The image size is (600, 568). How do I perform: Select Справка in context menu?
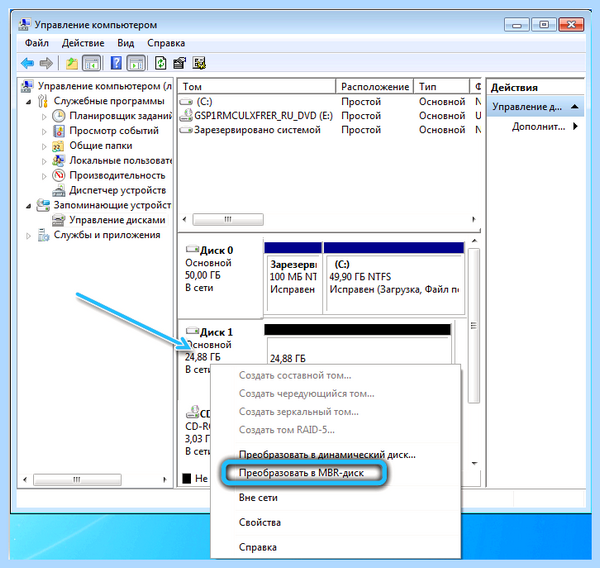pyautogui.click(x=258, y=547)
